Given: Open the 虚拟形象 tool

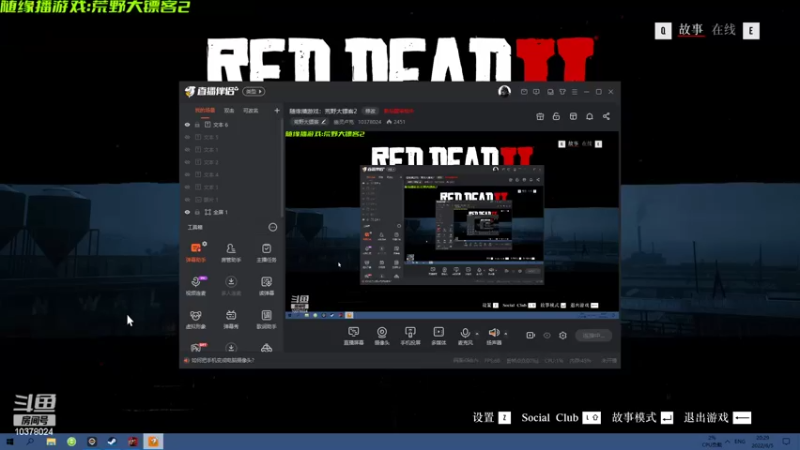Looking at the screenshot, I should [x=196, y=319].
